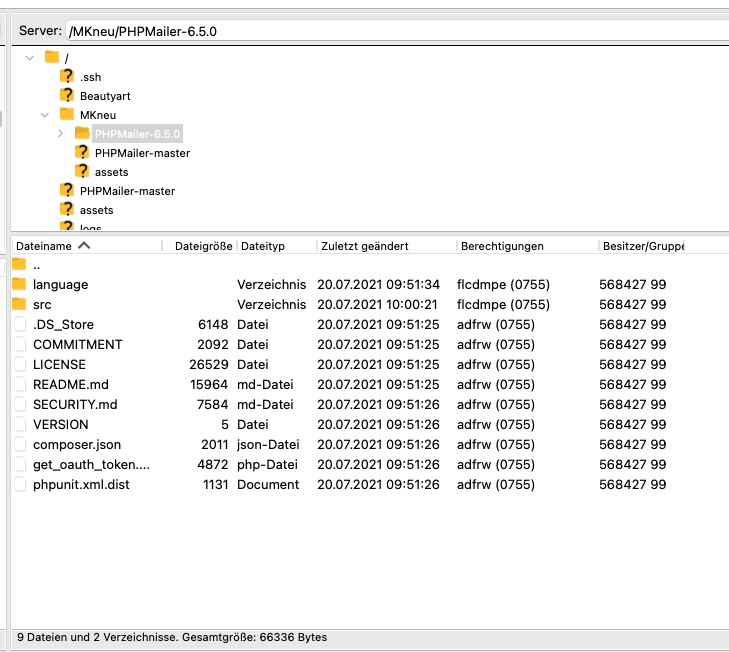Click the parent directory '..' folder icon
Viewport: 729px width, 652px height.
coord(19,265)
